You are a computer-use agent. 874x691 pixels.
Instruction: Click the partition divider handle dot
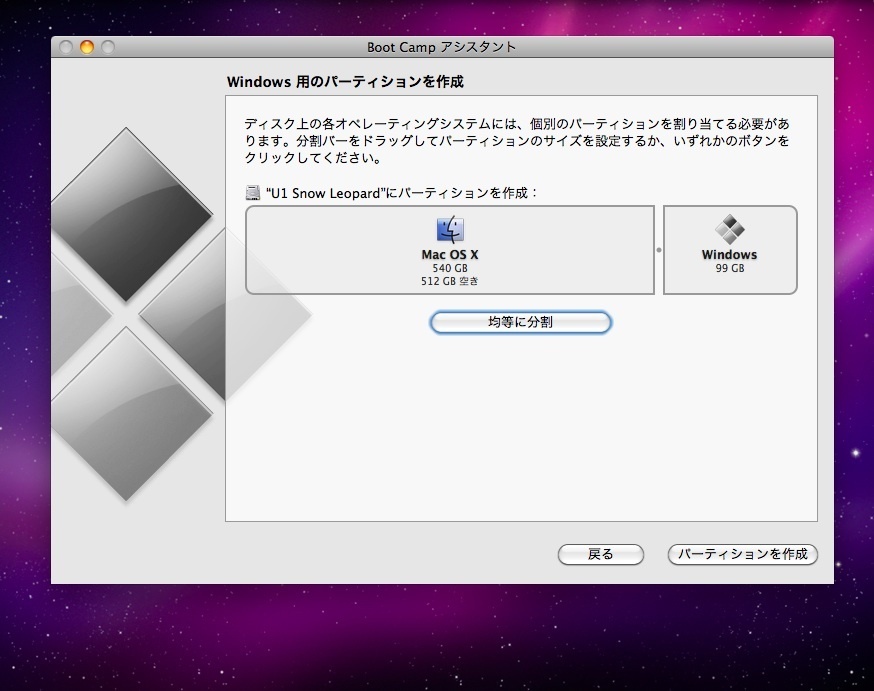(659, 250)
